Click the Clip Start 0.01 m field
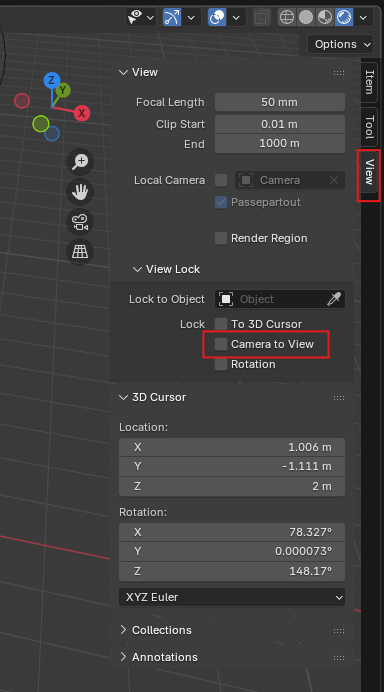Image resolution: width=384 pixels, height=692 pixels. (x=280, y=124)
